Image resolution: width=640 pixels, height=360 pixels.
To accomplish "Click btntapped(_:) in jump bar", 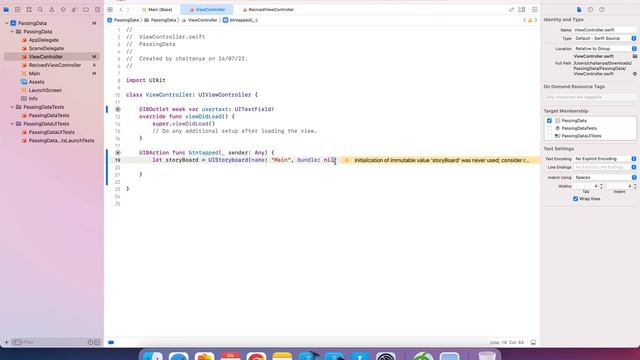I will pos(240,20).
